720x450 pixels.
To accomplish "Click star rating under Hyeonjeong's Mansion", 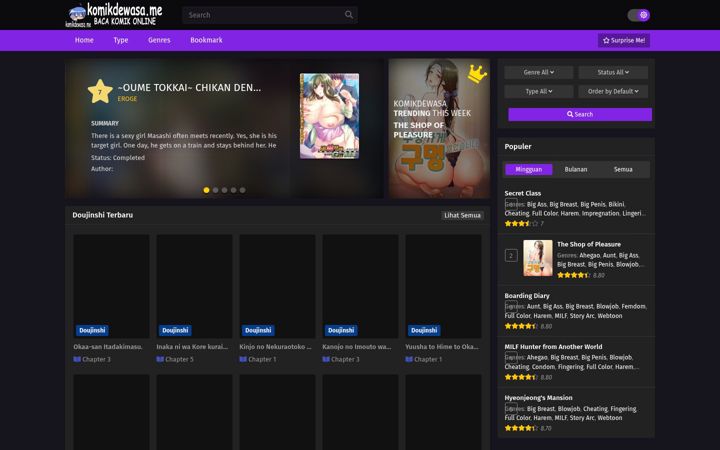I will click(x=521, y=428).
